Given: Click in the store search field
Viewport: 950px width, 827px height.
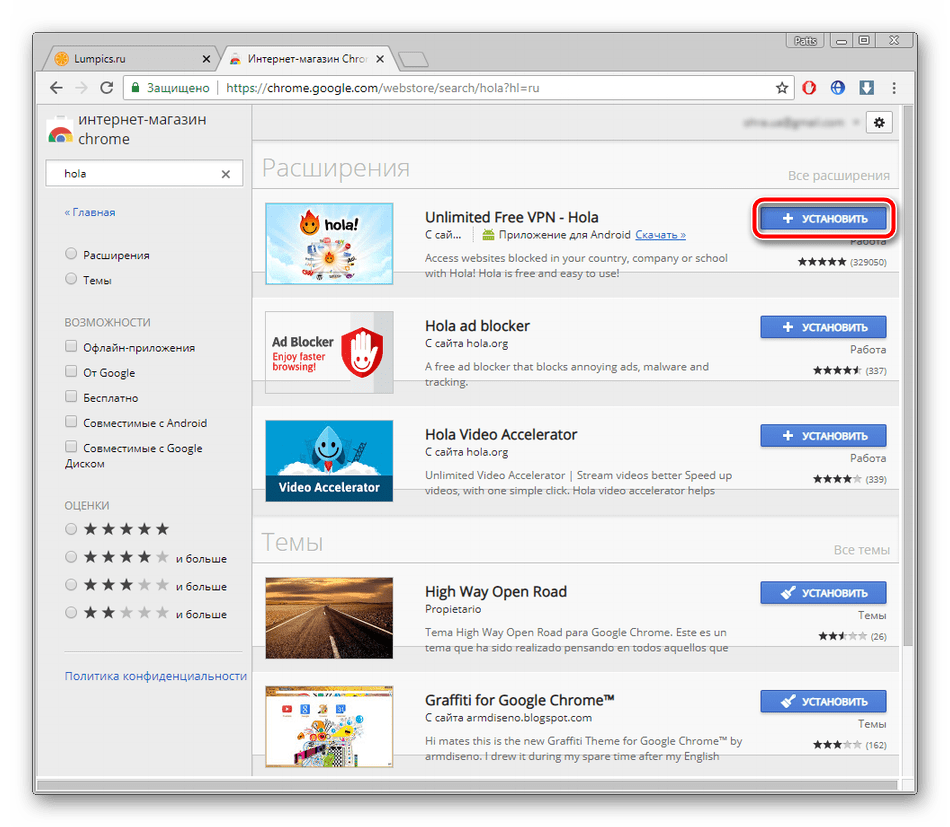Looking at the screenshot, I should pos(135,174).
